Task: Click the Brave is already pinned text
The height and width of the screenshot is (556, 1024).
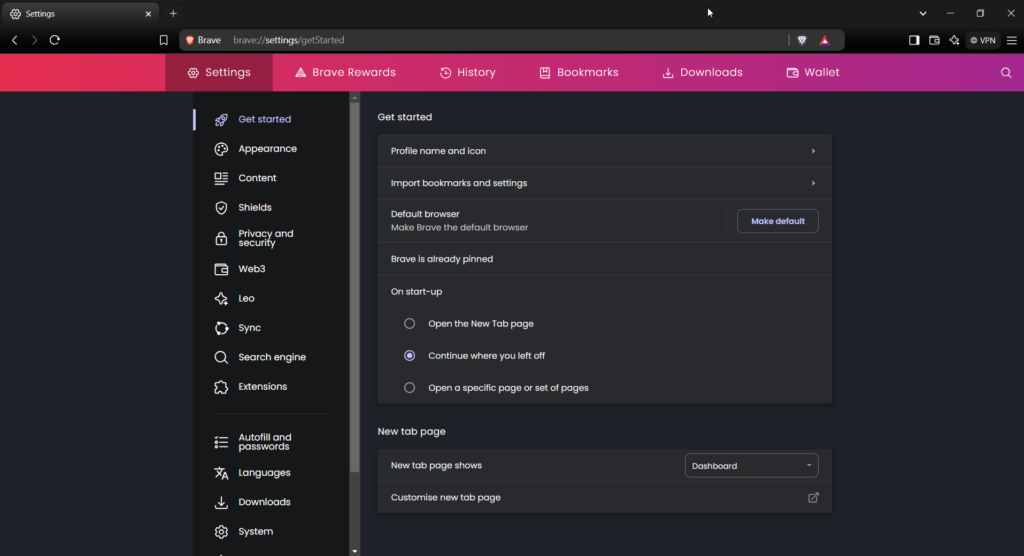Action: point(442,259)
